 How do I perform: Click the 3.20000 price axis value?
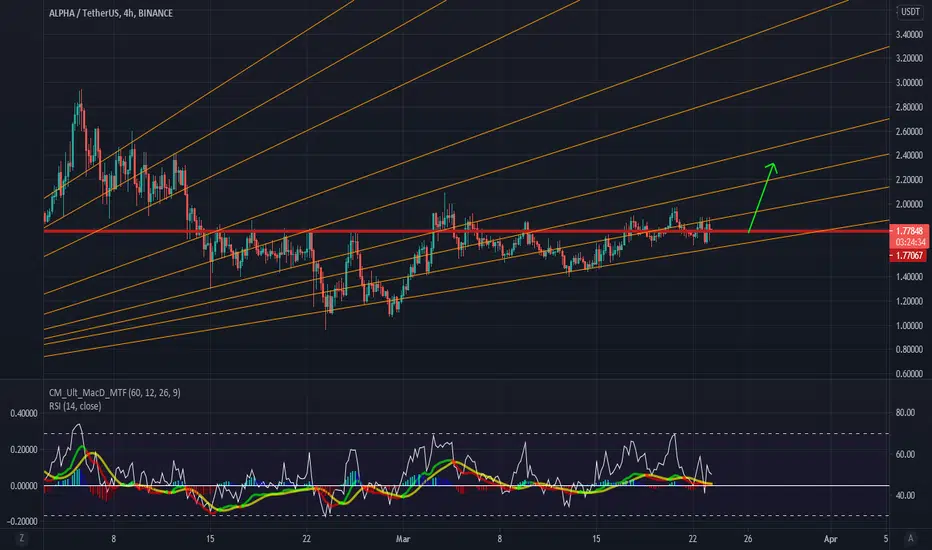click(909, 59)
